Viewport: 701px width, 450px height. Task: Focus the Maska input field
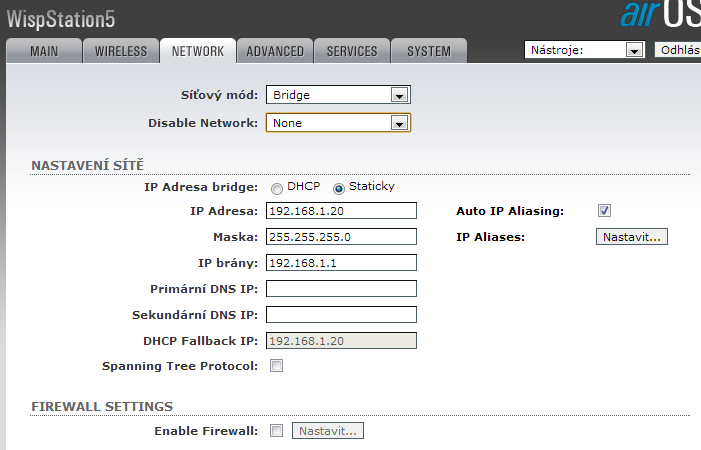pyautogui.click(x=341, y=237)
